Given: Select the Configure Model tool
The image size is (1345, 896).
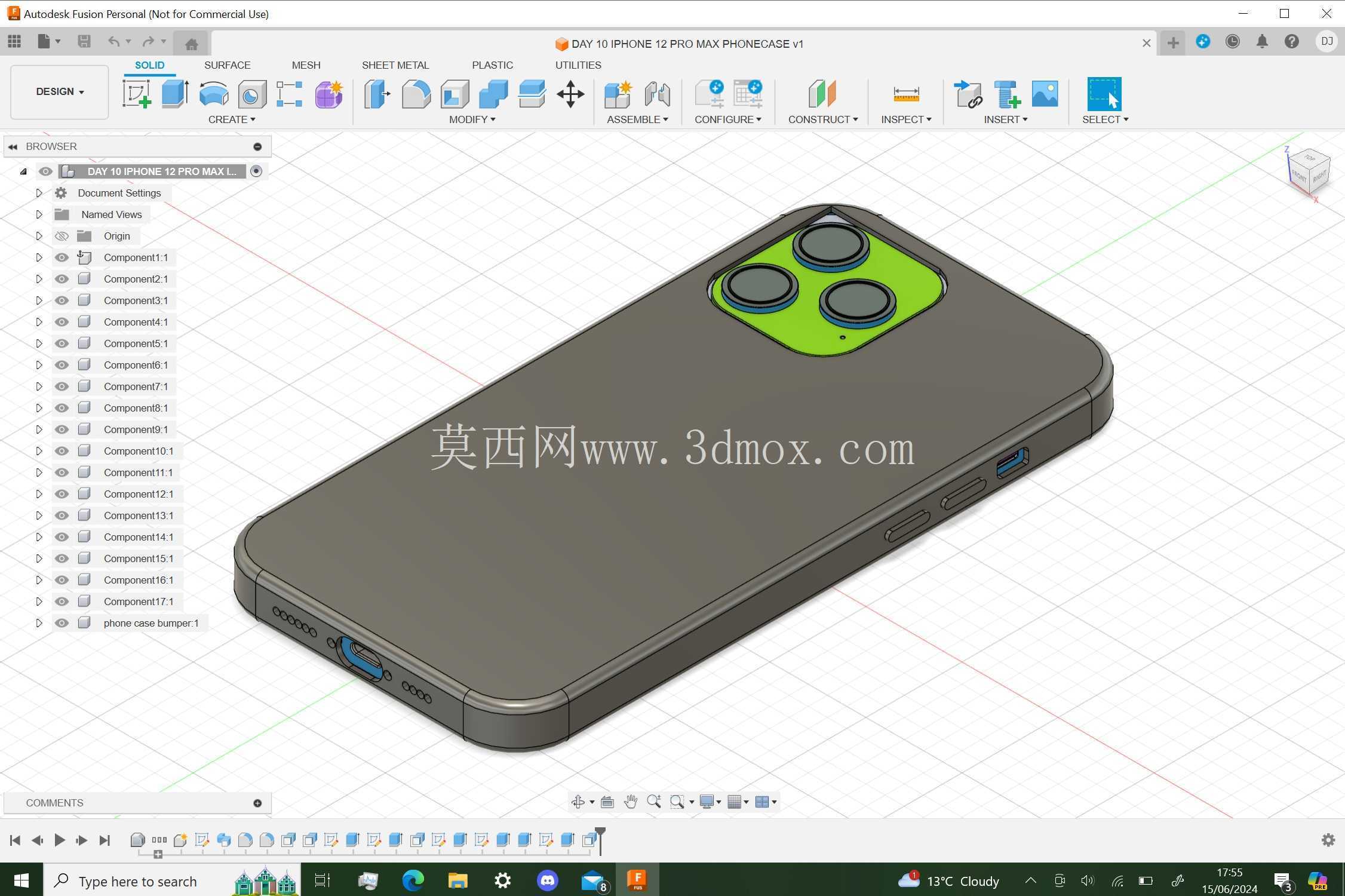Looking at the screenshot, I should (710, 94).
